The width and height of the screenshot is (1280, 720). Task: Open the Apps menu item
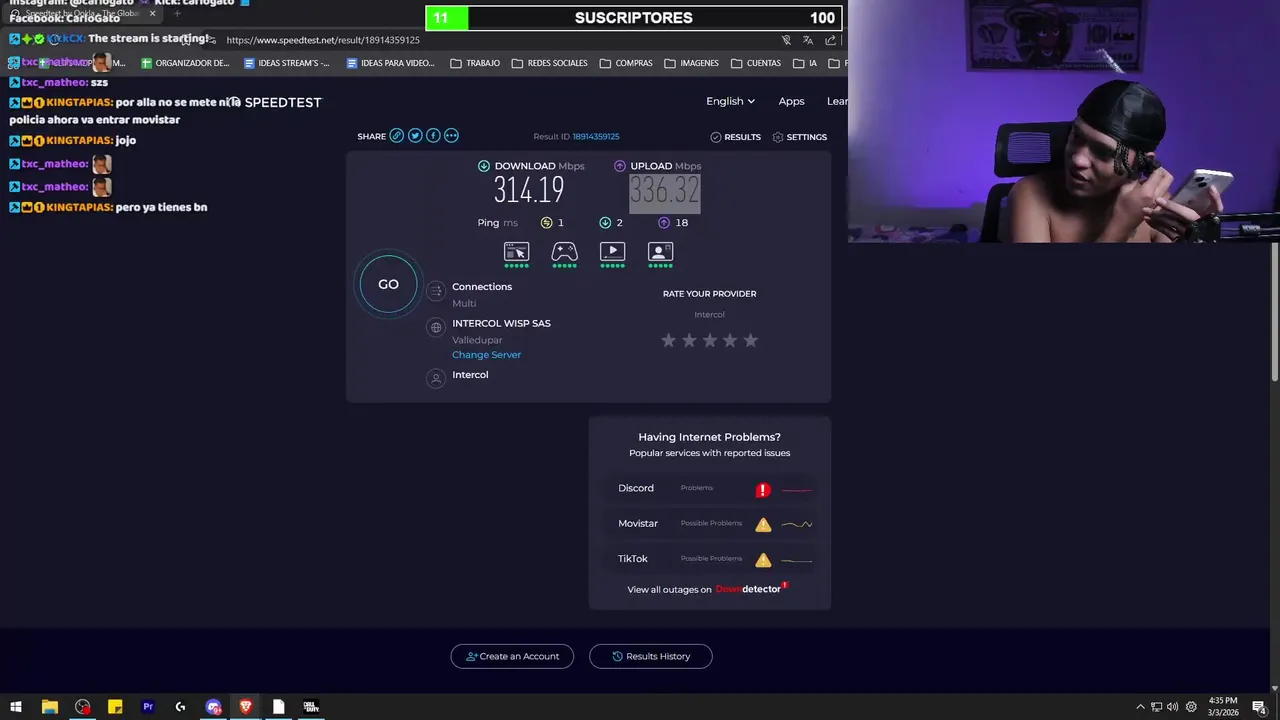(791, 101)
